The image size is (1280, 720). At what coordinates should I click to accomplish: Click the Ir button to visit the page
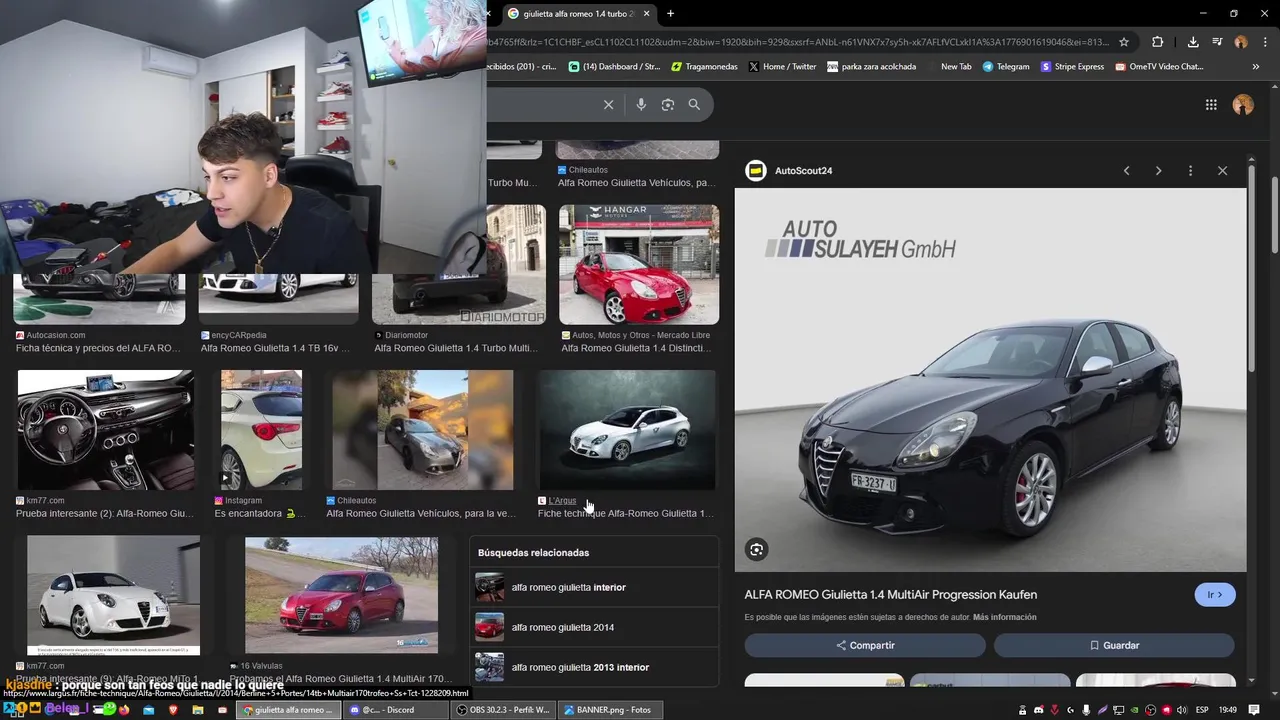[x=1215, y=594]
